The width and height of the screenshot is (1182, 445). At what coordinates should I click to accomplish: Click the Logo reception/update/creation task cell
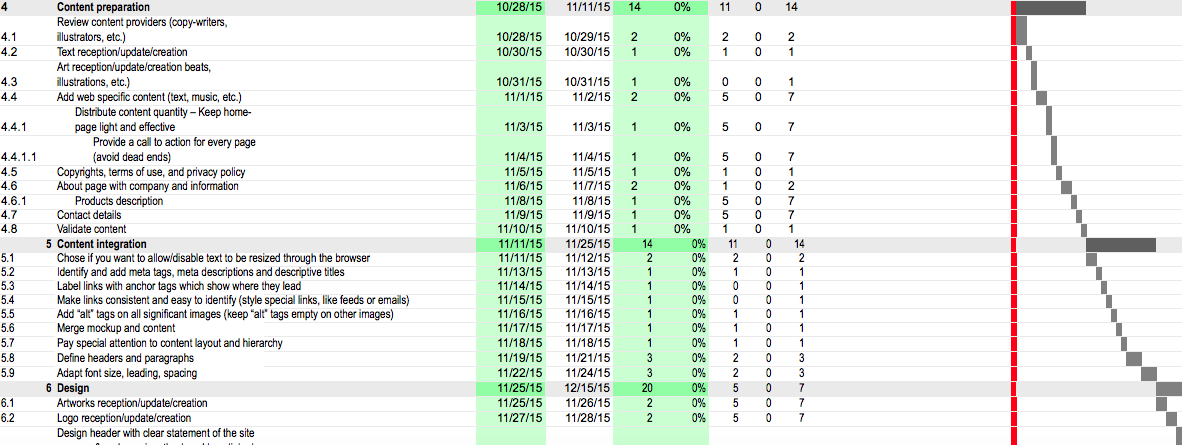123,418
